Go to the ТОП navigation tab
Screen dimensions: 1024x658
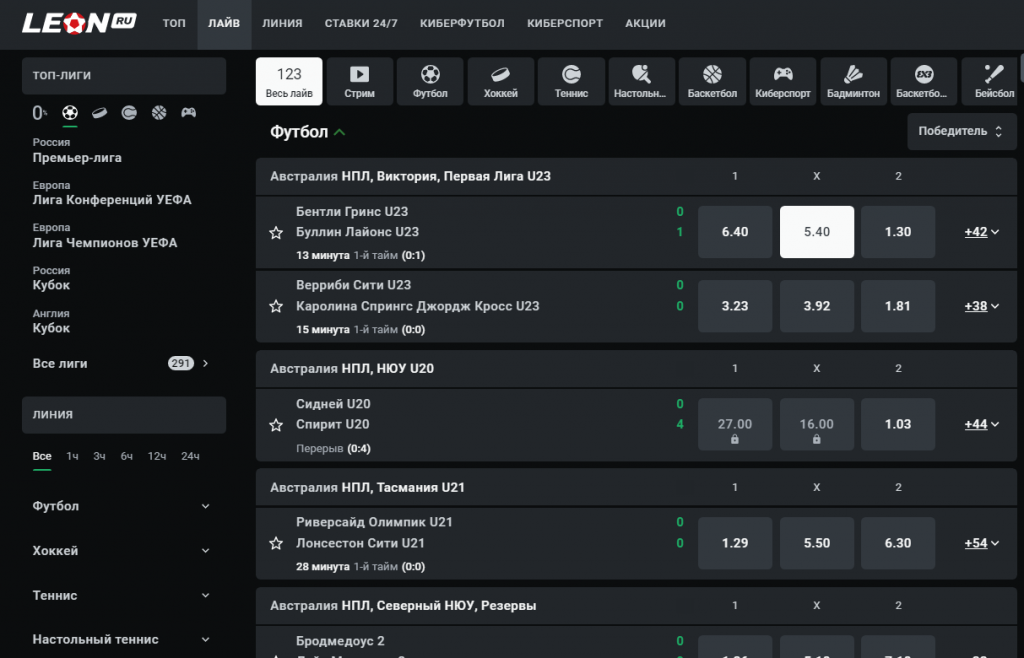tap(174, 24)
